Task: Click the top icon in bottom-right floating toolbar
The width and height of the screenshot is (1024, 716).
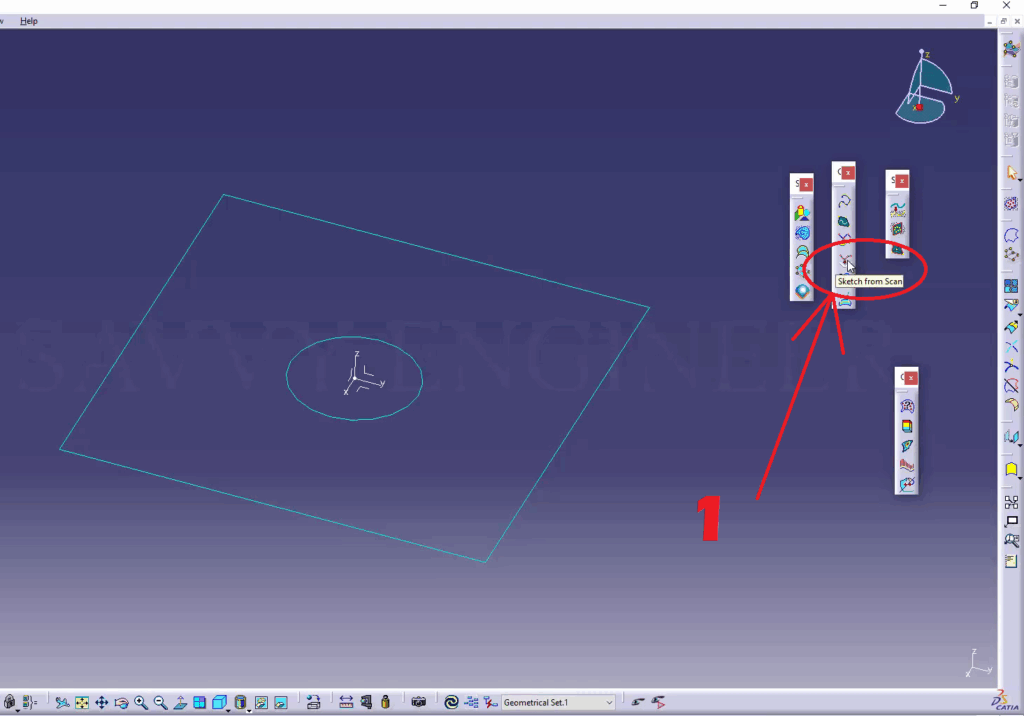Action: pos(907,406)
